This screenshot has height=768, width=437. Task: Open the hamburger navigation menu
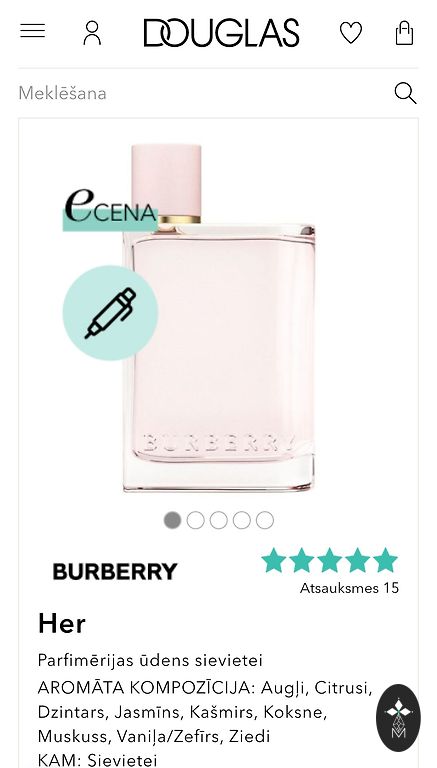(32, 31)
